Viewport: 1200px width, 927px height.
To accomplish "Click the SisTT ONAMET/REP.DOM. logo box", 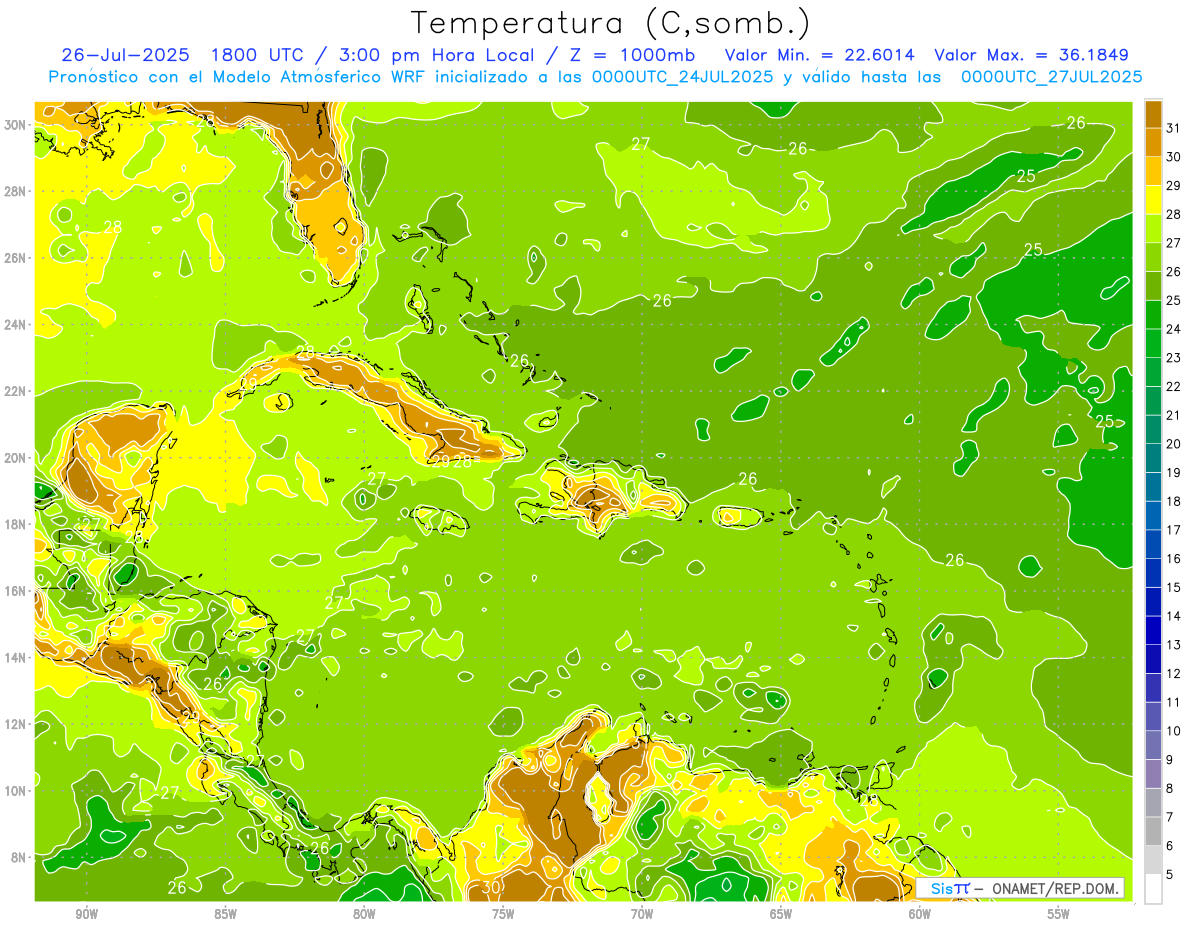I will point(1020,888).
